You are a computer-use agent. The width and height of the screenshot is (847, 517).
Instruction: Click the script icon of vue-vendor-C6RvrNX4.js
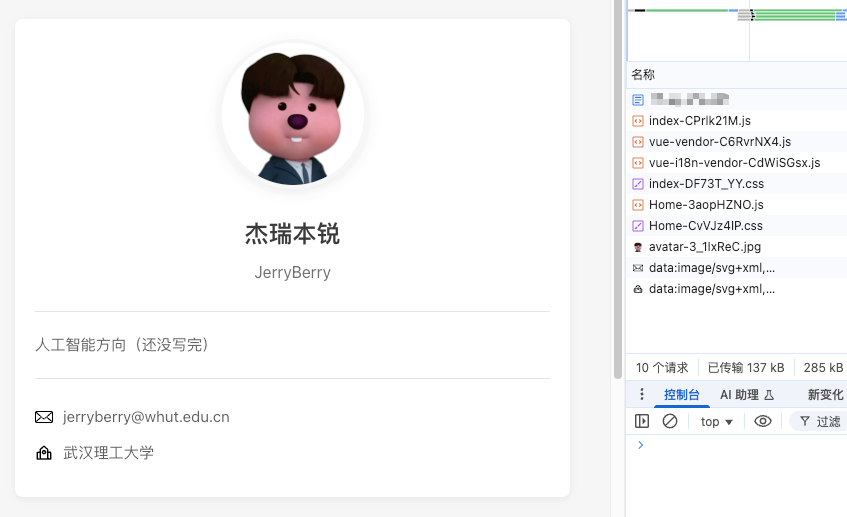[x=638, y=142]
